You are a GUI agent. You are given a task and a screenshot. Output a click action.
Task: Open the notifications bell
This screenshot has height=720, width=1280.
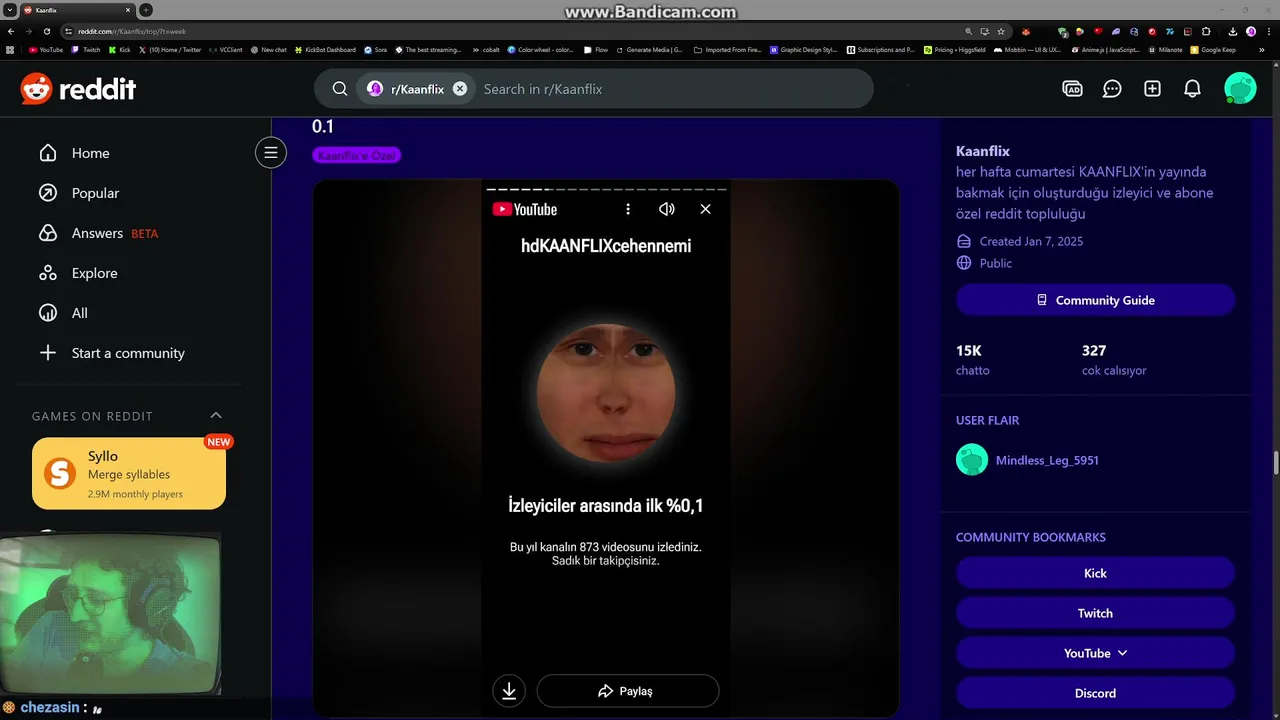(1192, 89)
